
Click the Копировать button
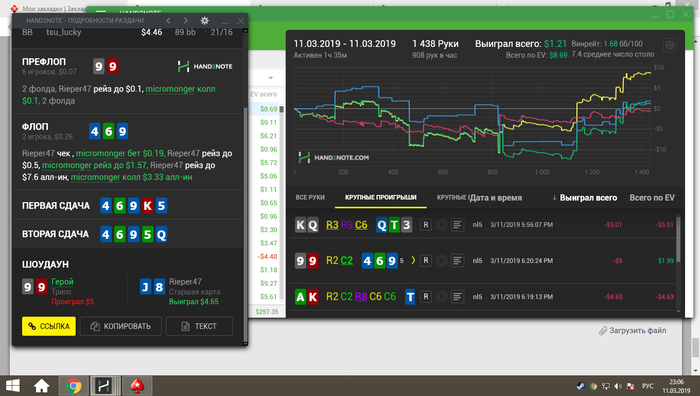[121, 326]
